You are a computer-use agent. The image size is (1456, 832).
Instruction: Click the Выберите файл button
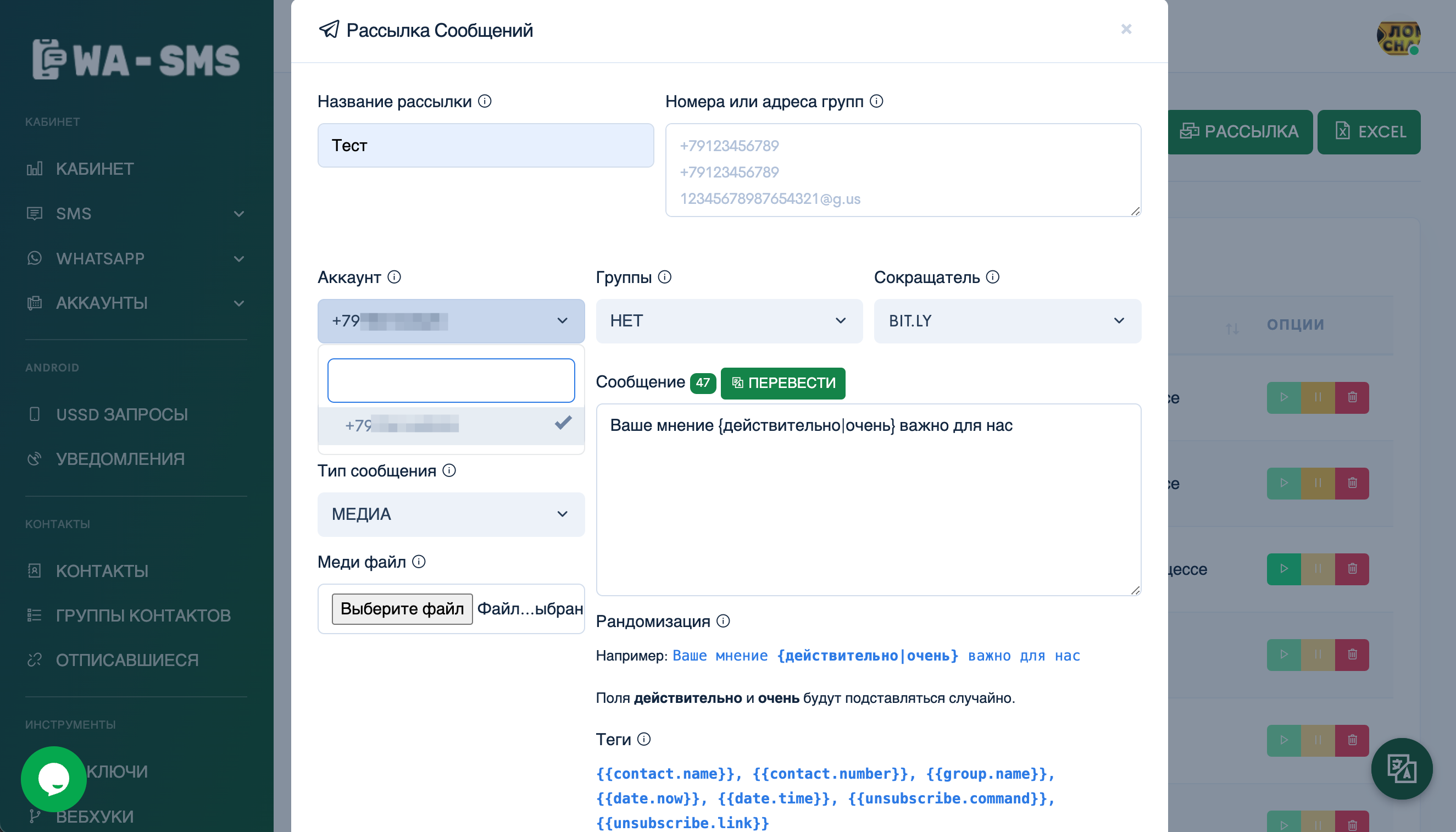pos(402,608)
